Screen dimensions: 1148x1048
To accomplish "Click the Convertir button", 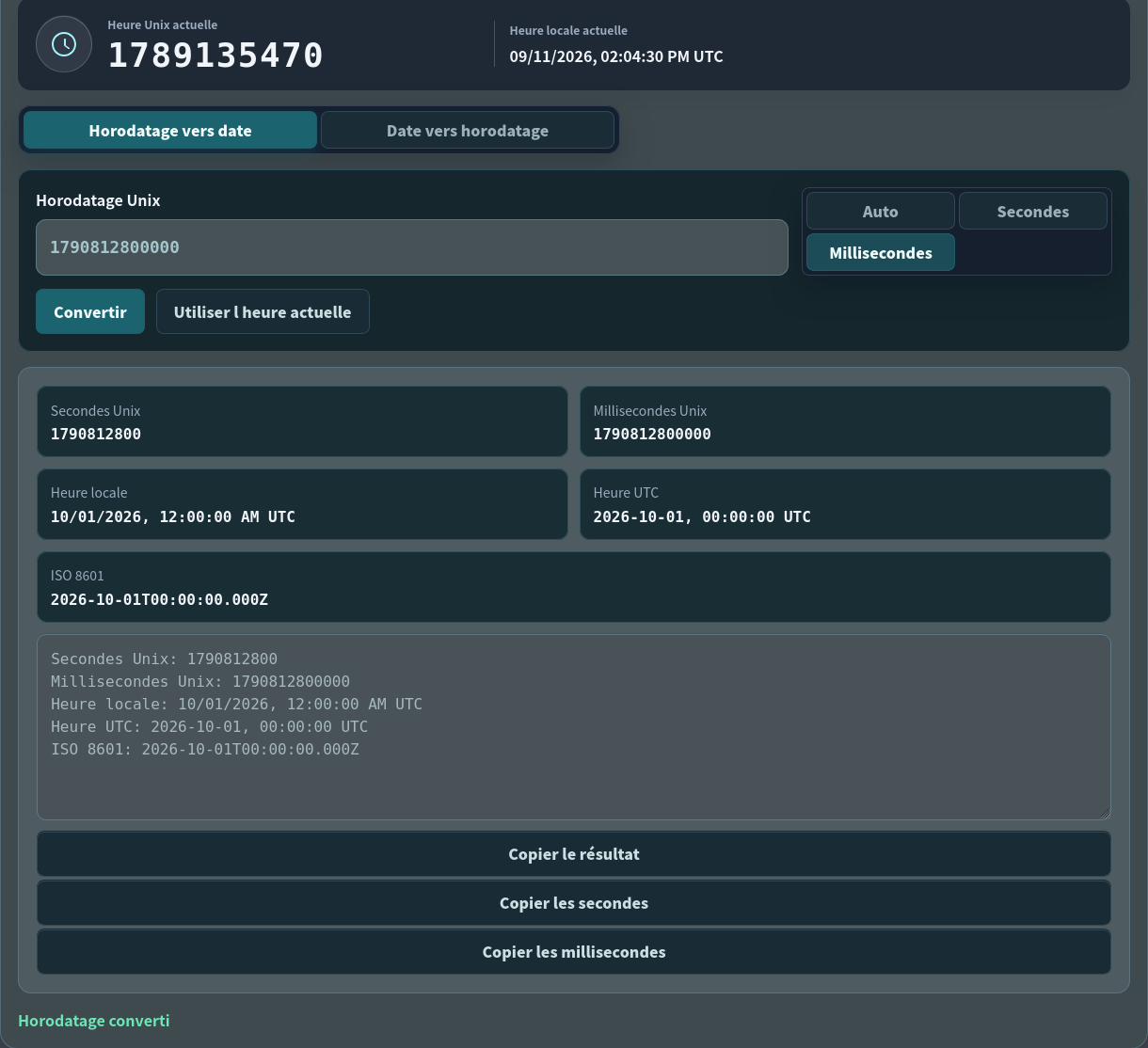I will point(90,311).
